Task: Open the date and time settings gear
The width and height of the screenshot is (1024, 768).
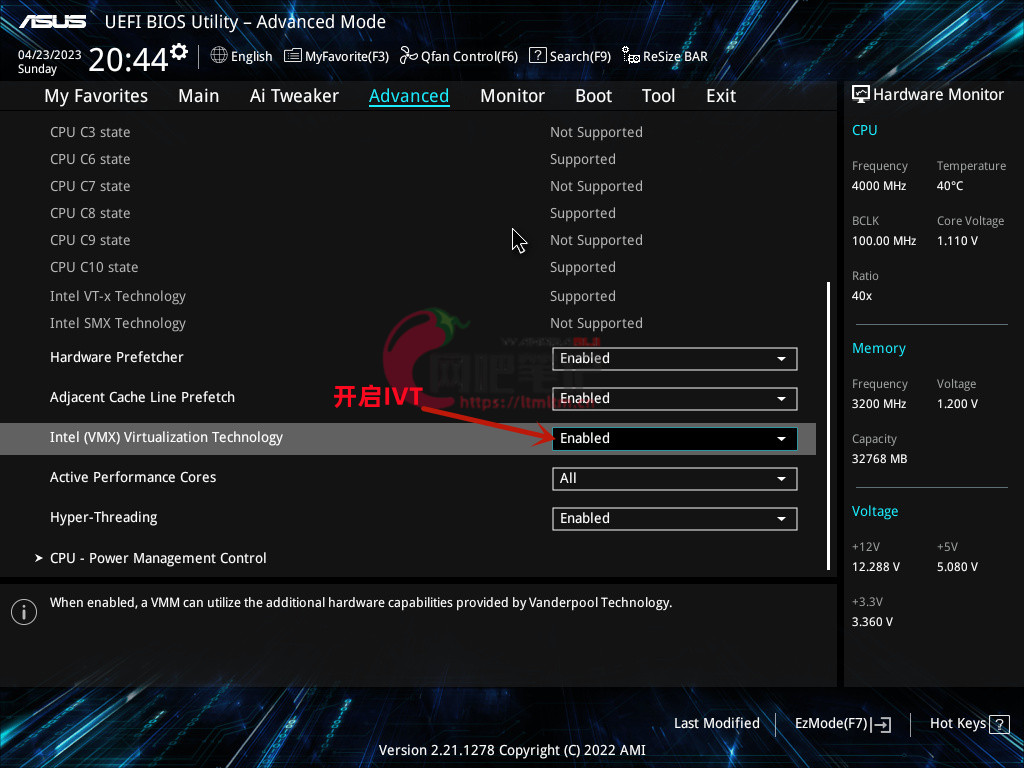Action: click(178, 52)
